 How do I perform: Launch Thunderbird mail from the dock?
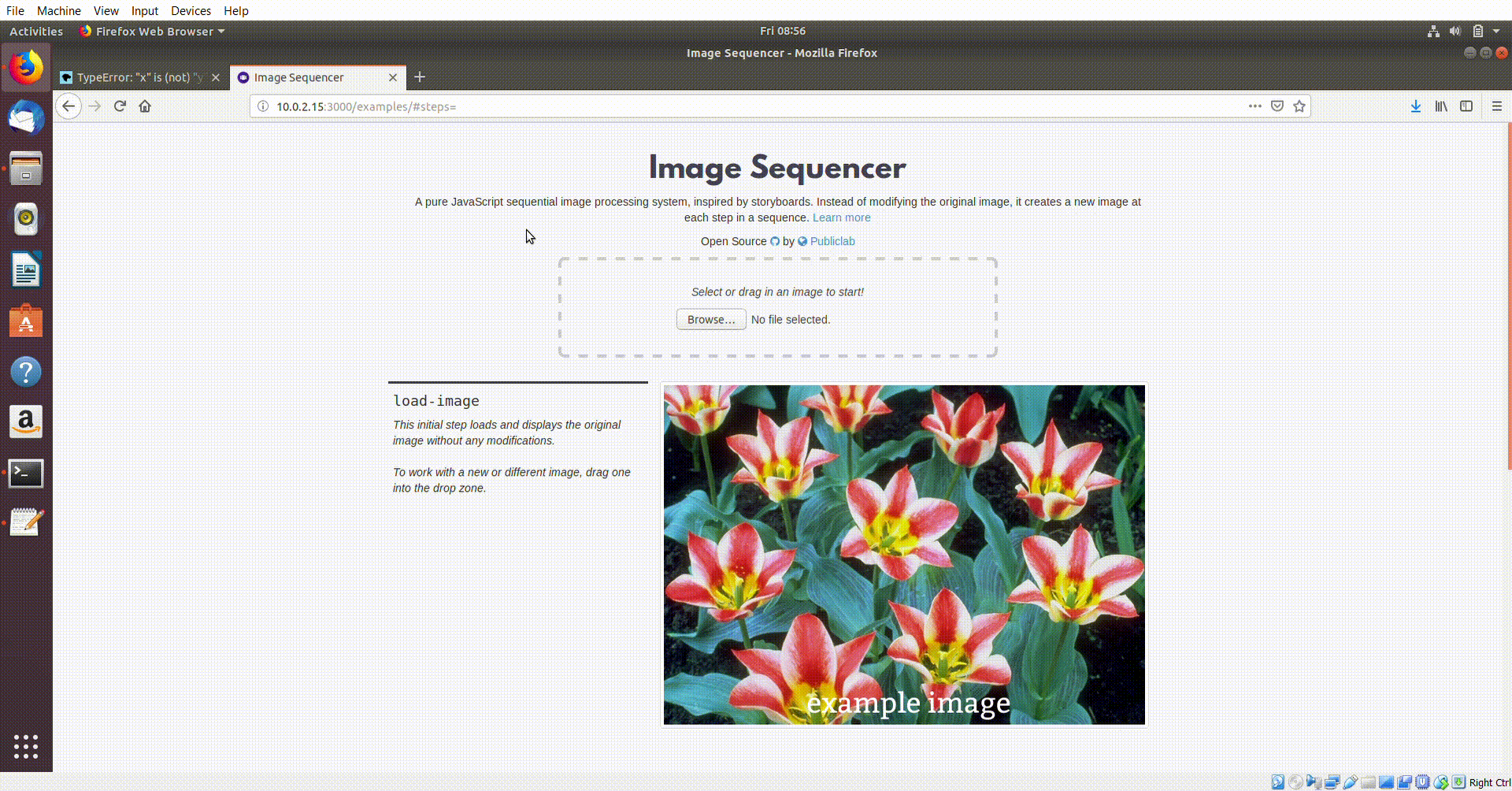[x=26, y=118]
